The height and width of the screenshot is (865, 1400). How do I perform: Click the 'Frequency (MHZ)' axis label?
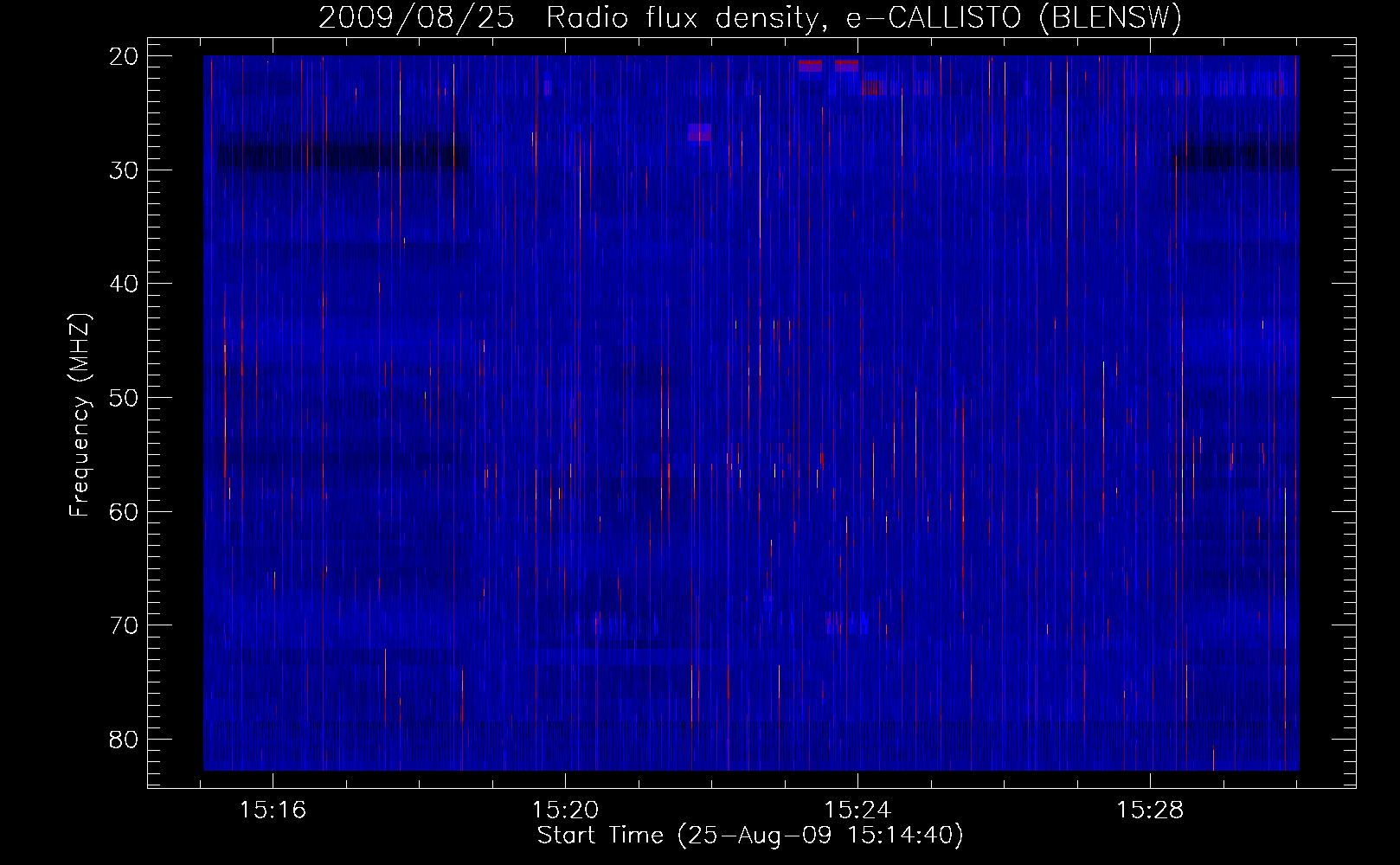80,415
